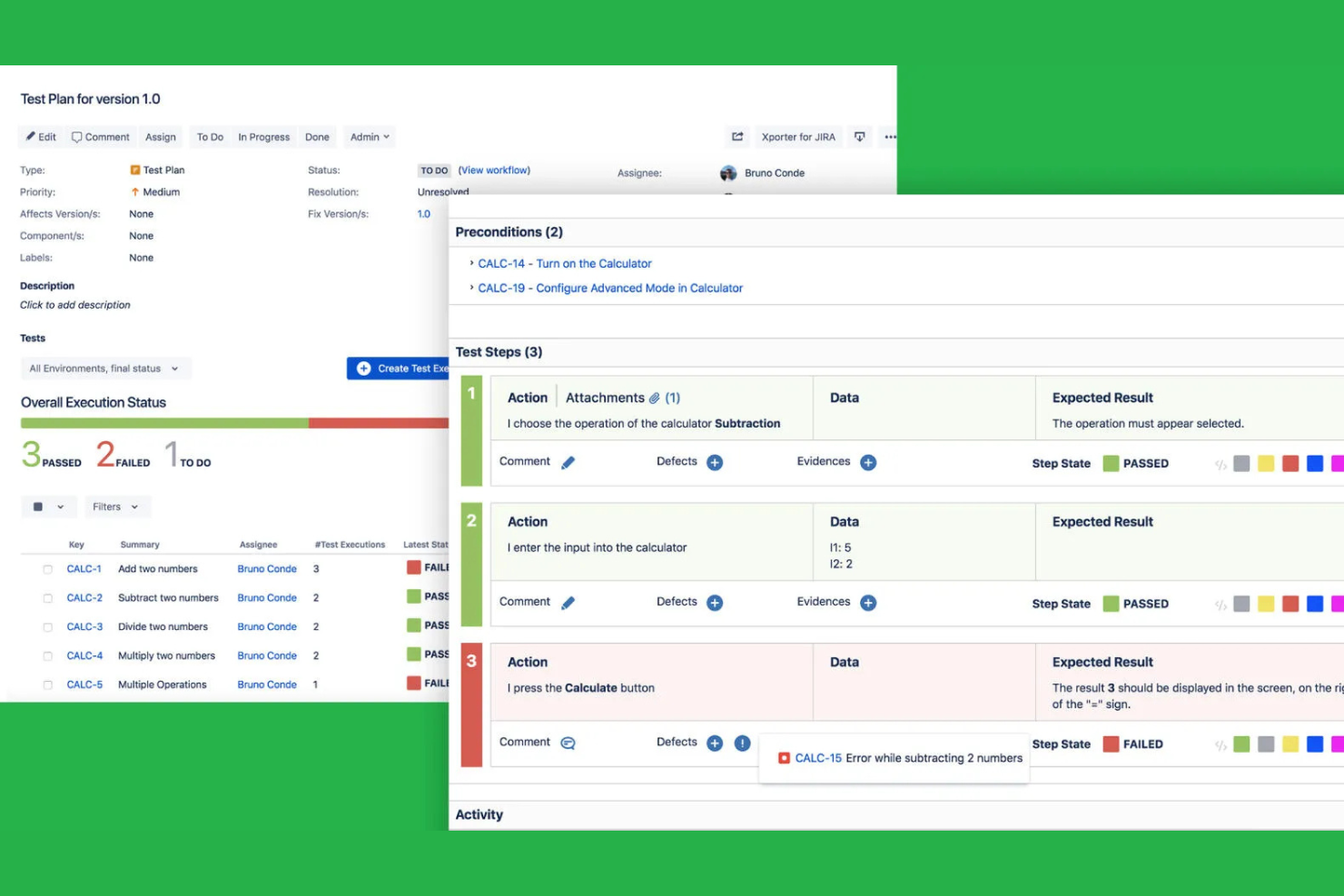Click the View workflow link

tap(494, 170)
